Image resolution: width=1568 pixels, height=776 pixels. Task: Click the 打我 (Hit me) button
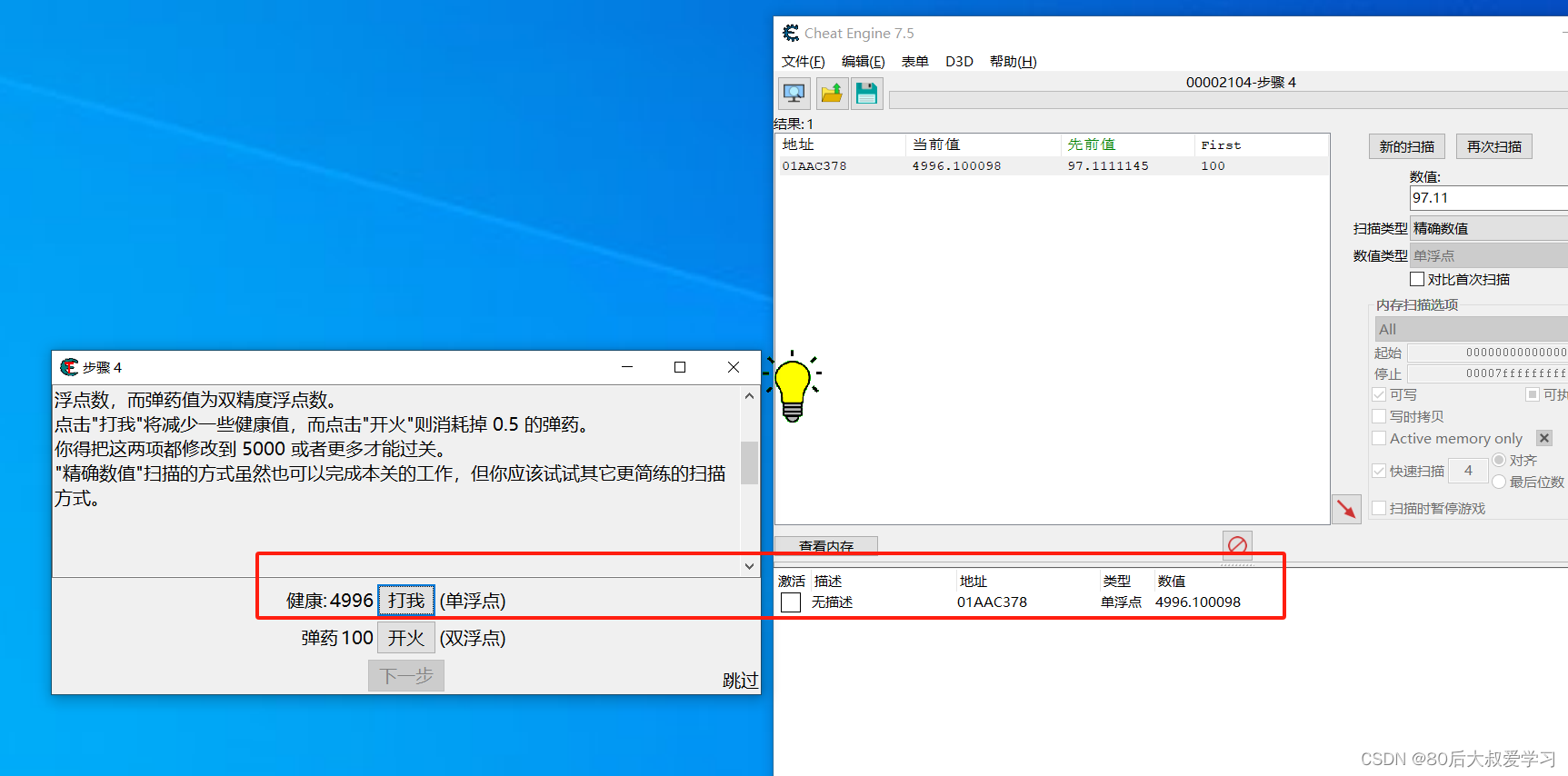[406, 601]
